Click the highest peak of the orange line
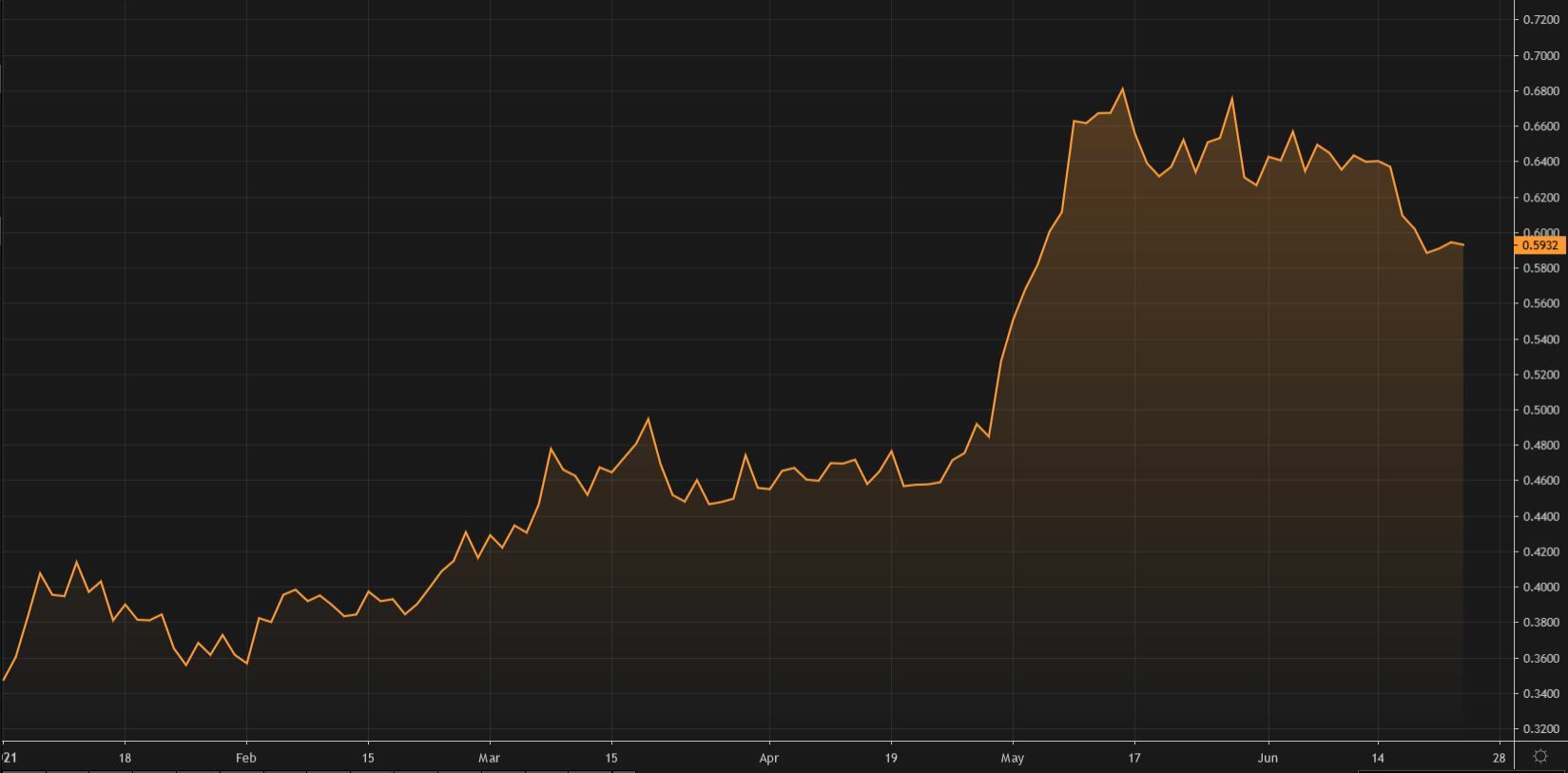Viewport: 1568px width, 773px height. tap(1123, 89)
